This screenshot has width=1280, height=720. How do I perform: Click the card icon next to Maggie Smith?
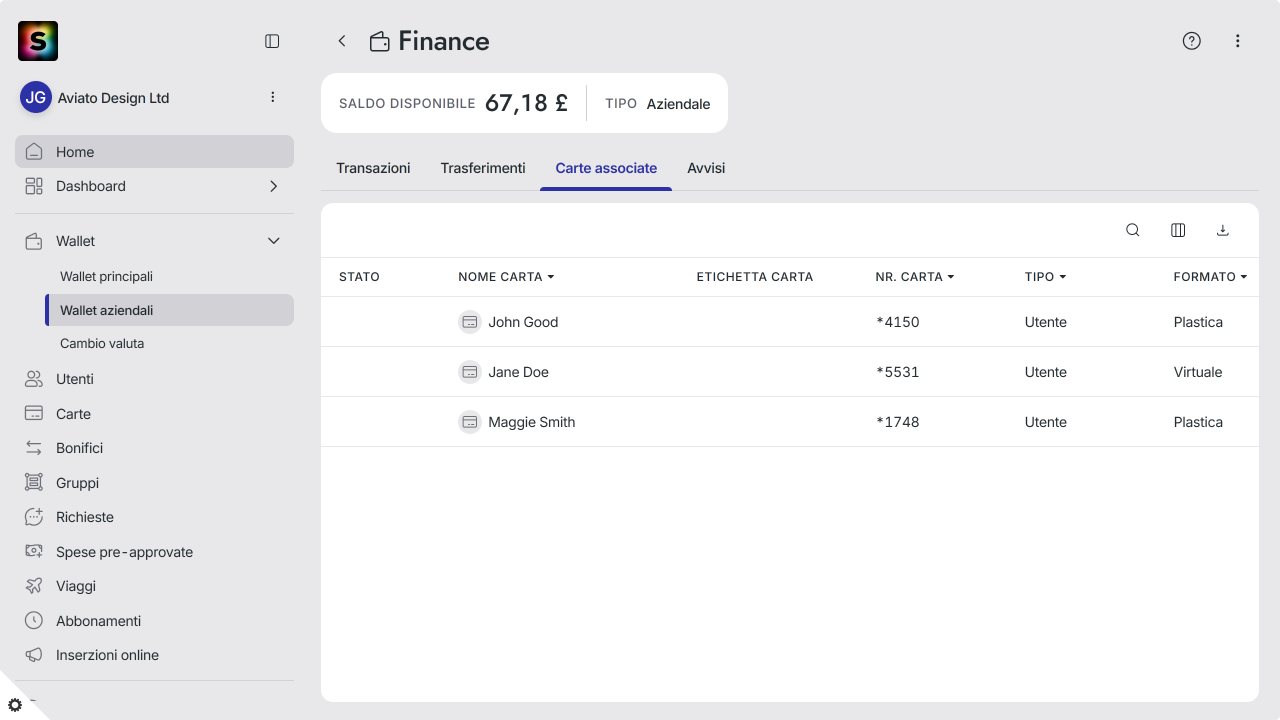[470, 422]
